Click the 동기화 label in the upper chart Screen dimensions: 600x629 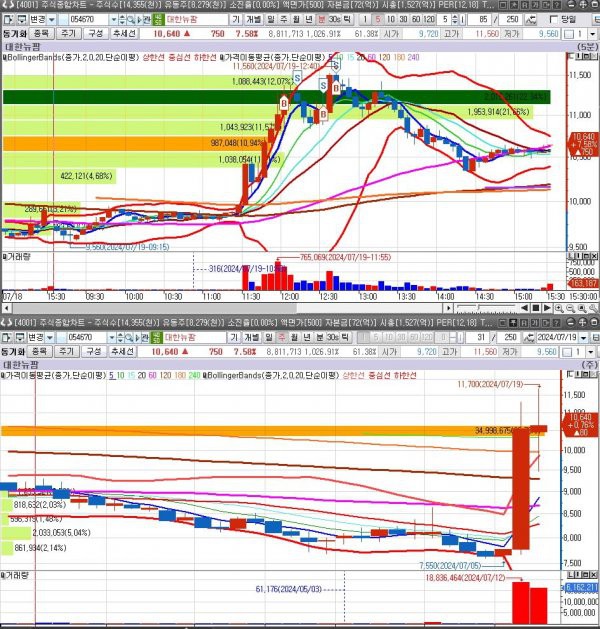click(x=15, y=34)
